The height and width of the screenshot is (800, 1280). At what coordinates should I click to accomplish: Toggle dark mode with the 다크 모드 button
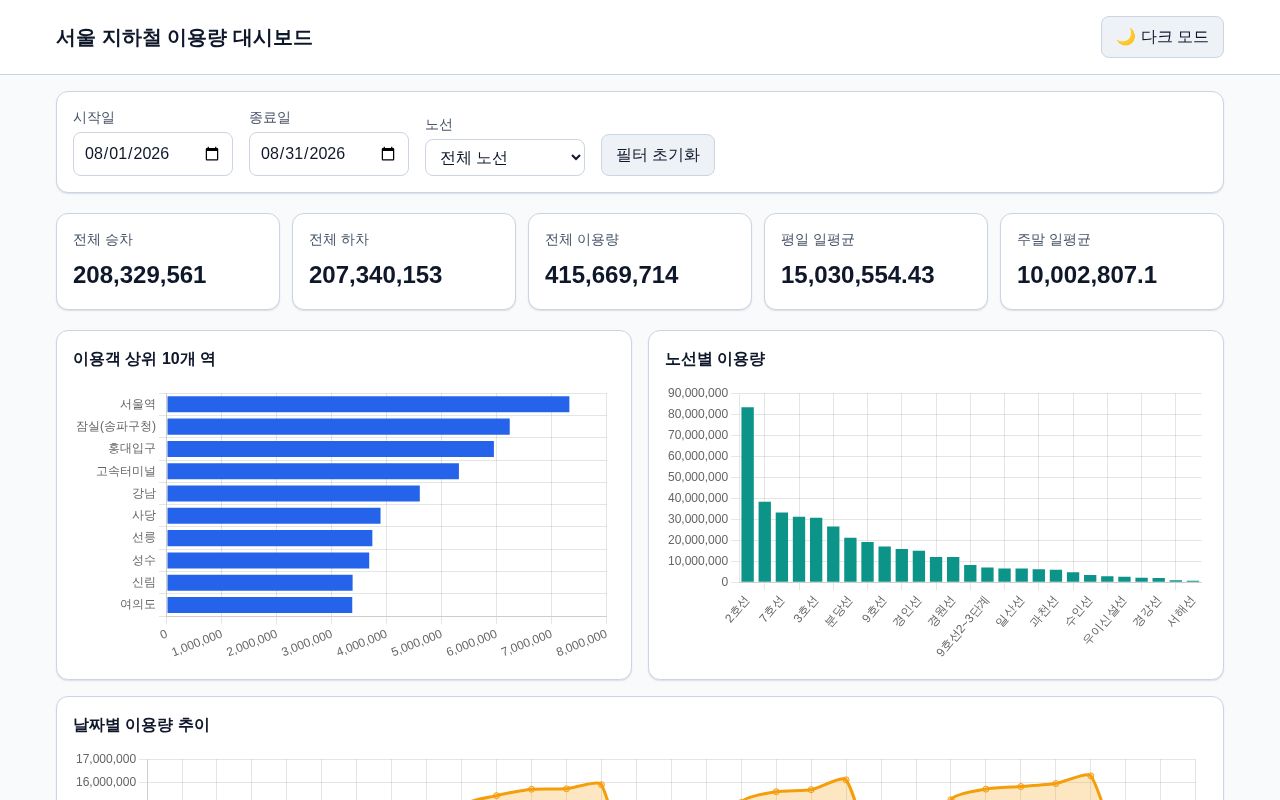(1162, 37)
